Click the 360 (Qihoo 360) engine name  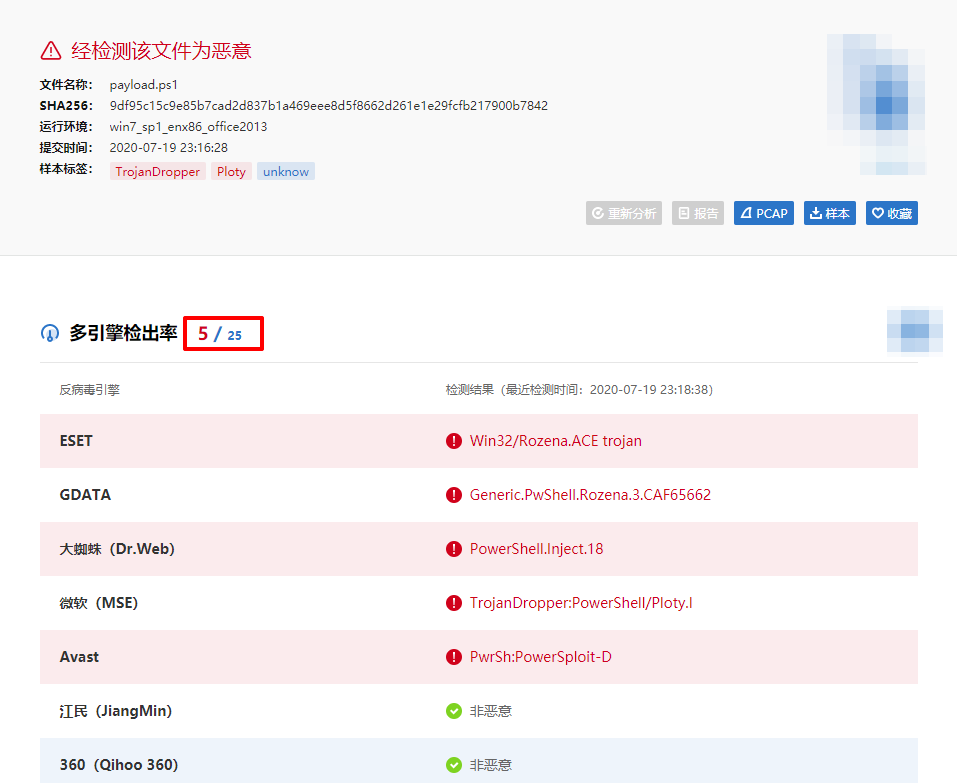tap(119, 765)
